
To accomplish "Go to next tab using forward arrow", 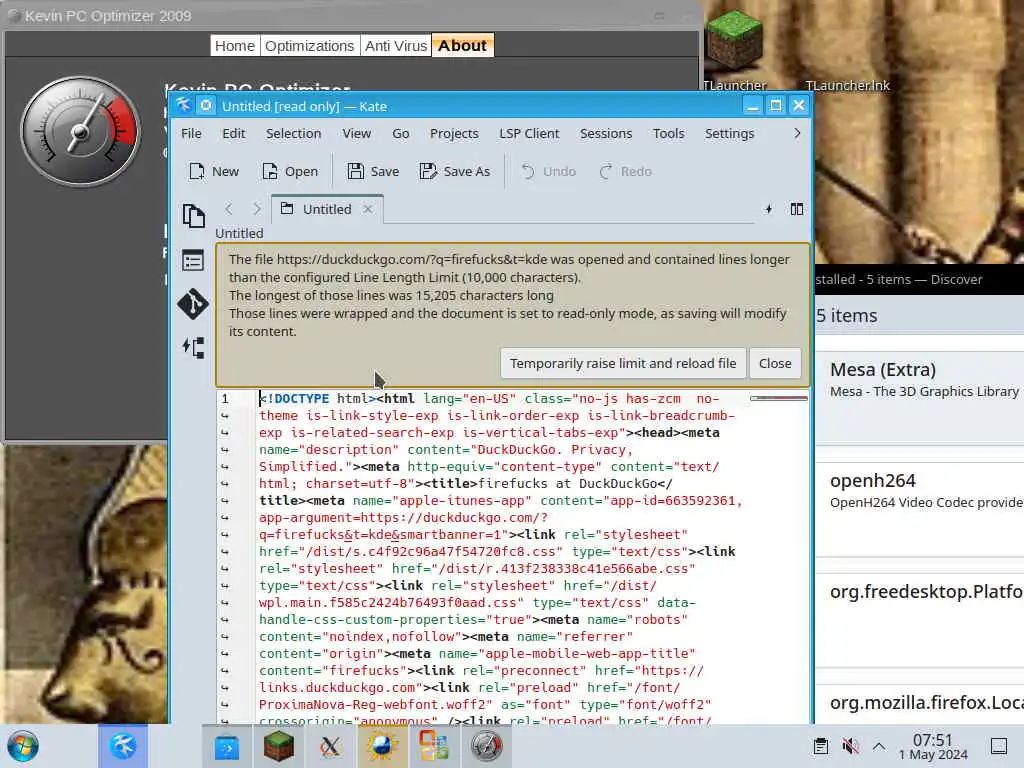I will pos(257,209).
